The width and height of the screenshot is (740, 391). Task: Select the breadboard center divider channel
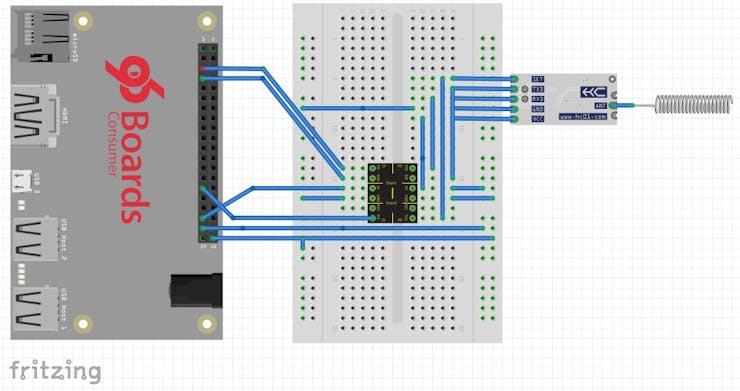point(397,169)
